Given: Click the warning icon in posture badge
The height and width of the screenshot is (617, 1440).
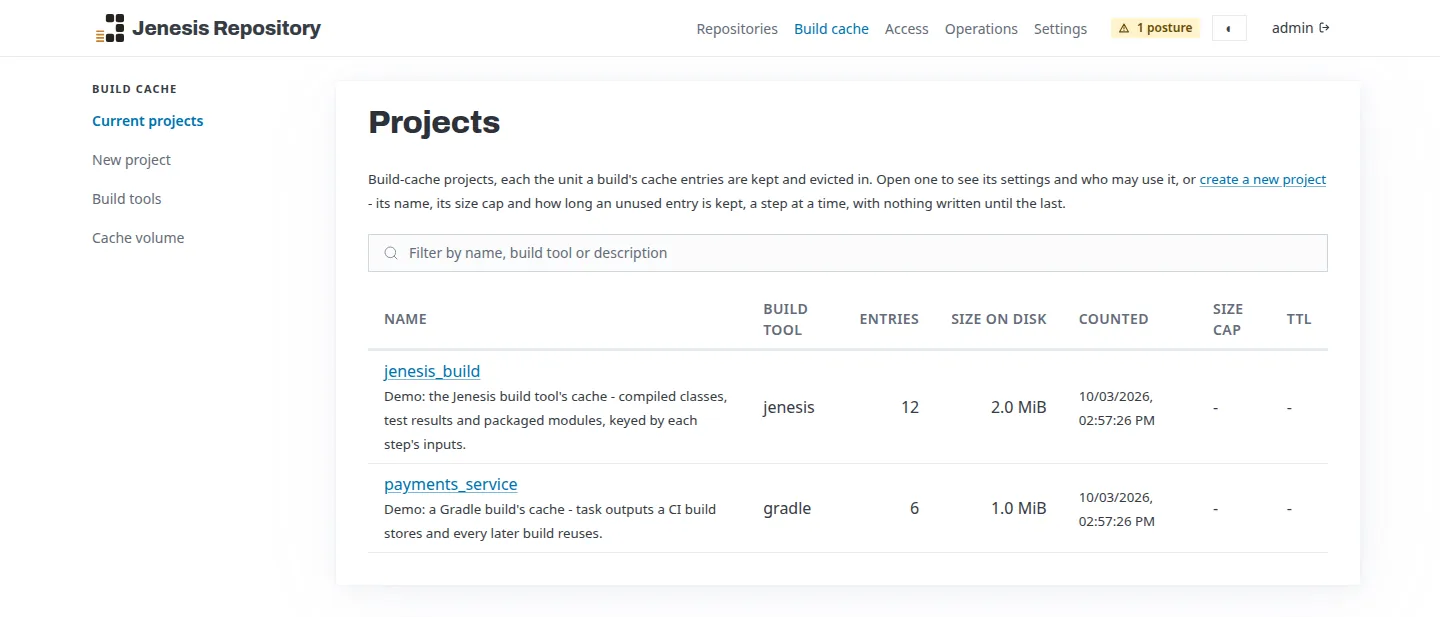Looking at the screenshot, I should coord(1124,28).
